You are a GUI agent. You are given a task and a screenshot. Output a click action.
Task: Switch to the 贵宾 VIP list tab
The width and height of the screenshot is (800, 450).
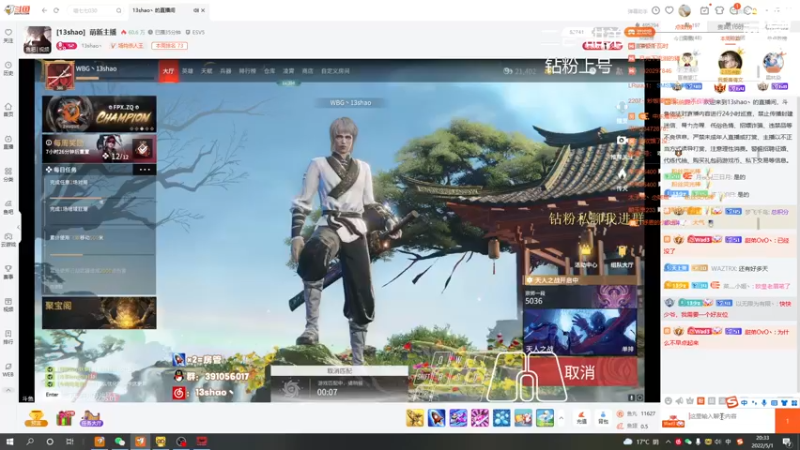[731, 26]
